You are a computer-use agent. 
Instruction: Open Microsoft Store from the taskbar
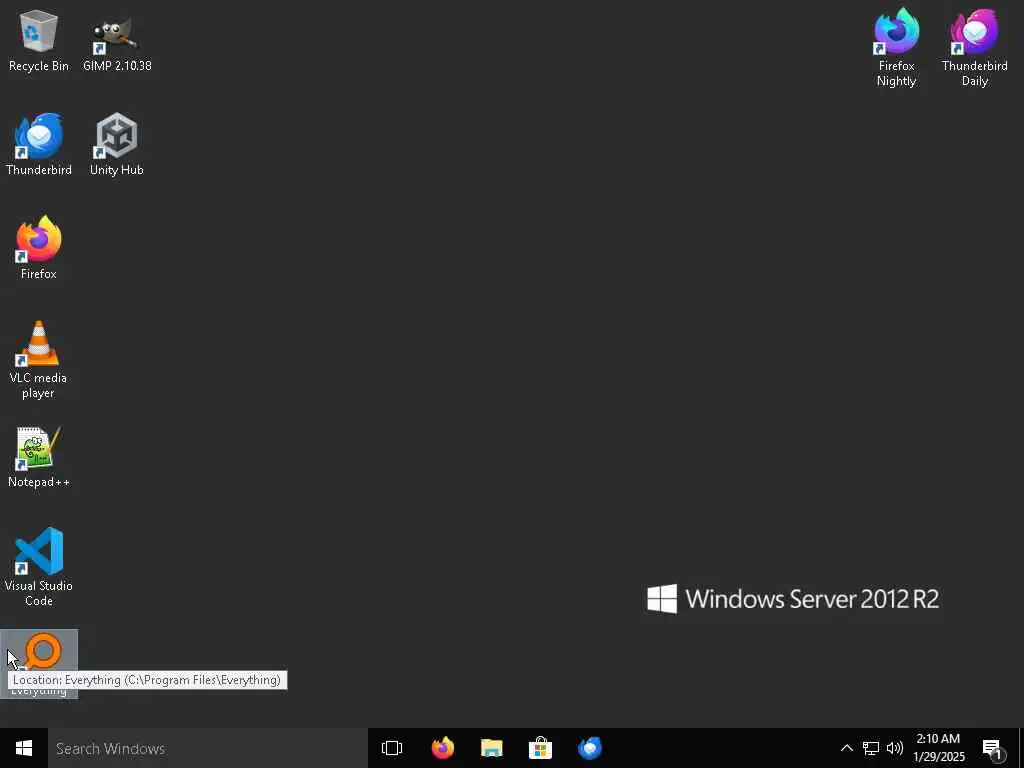(540, 748)
